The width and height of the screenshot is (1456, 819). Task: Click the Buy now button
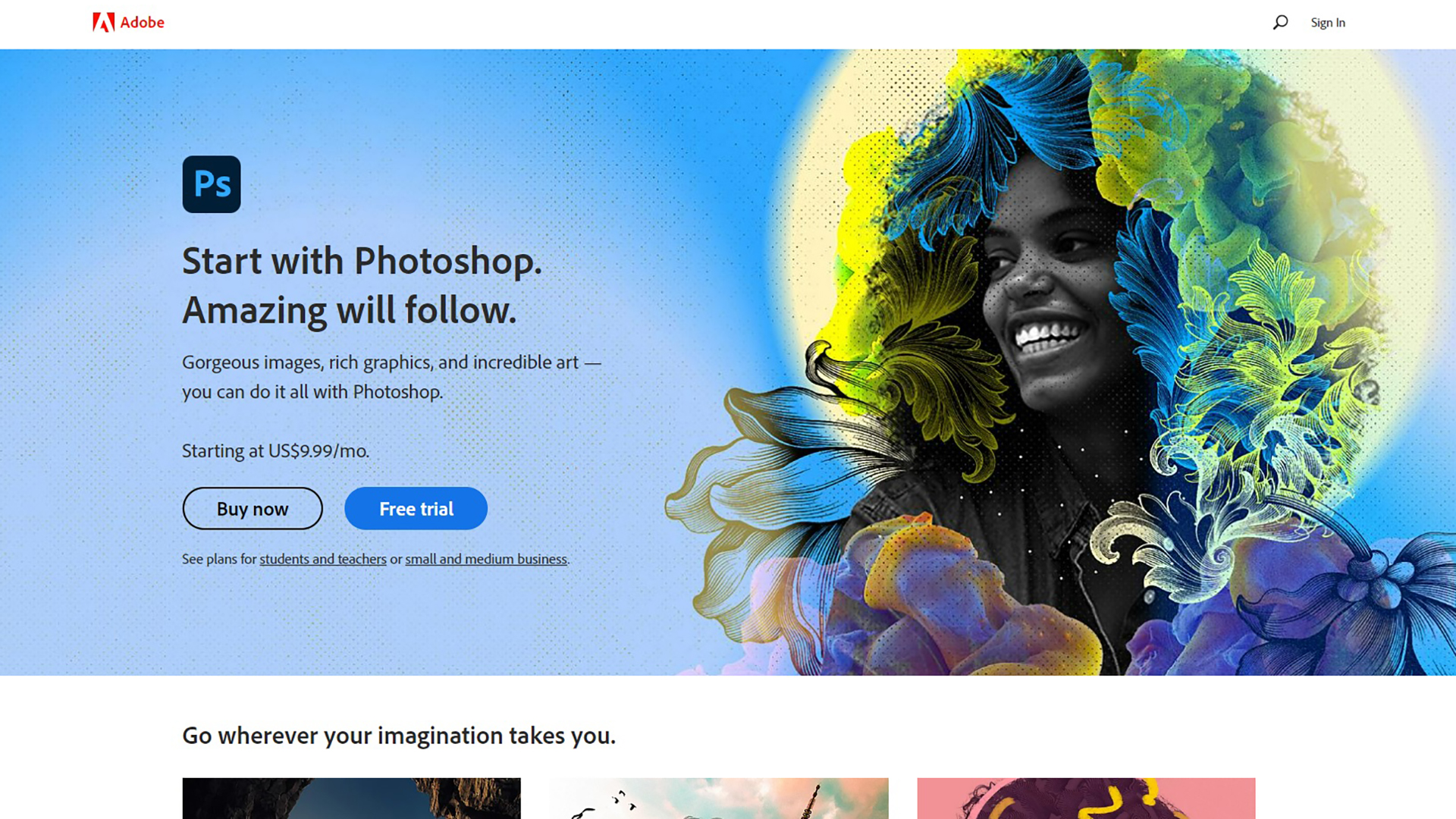pos(252,508)
